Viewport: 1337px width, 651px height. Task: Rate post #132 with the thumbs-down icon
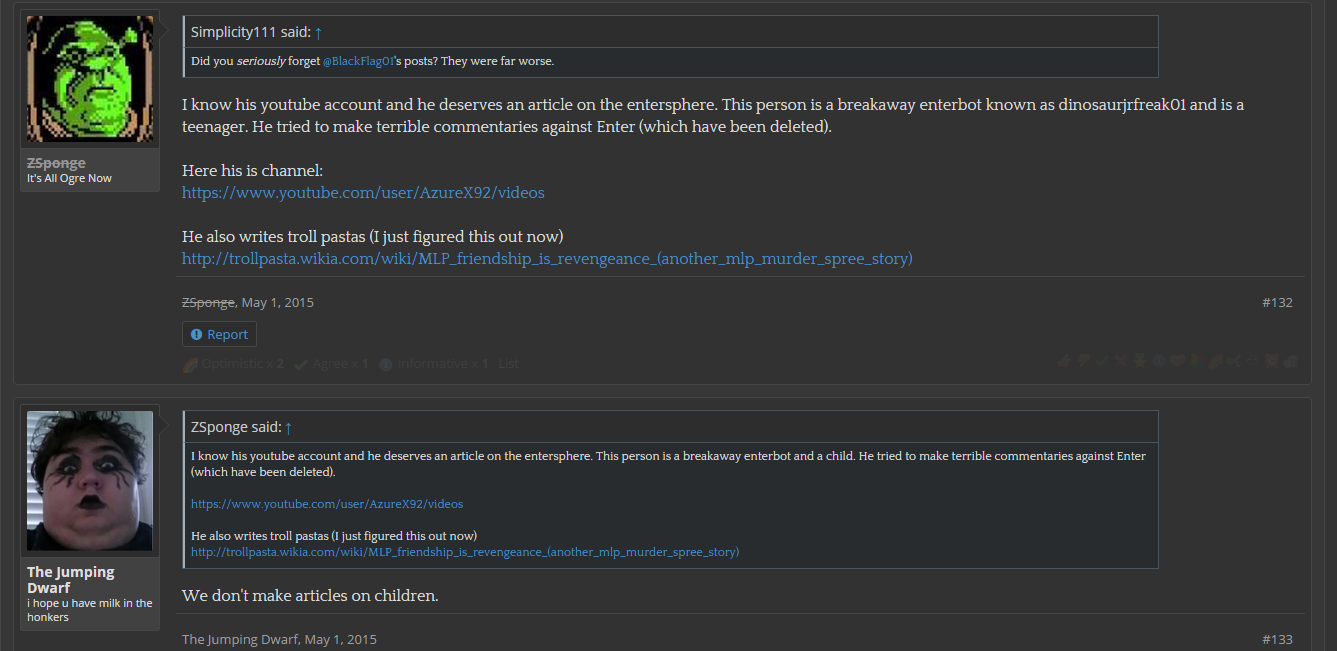click(x=1083, y=361)
